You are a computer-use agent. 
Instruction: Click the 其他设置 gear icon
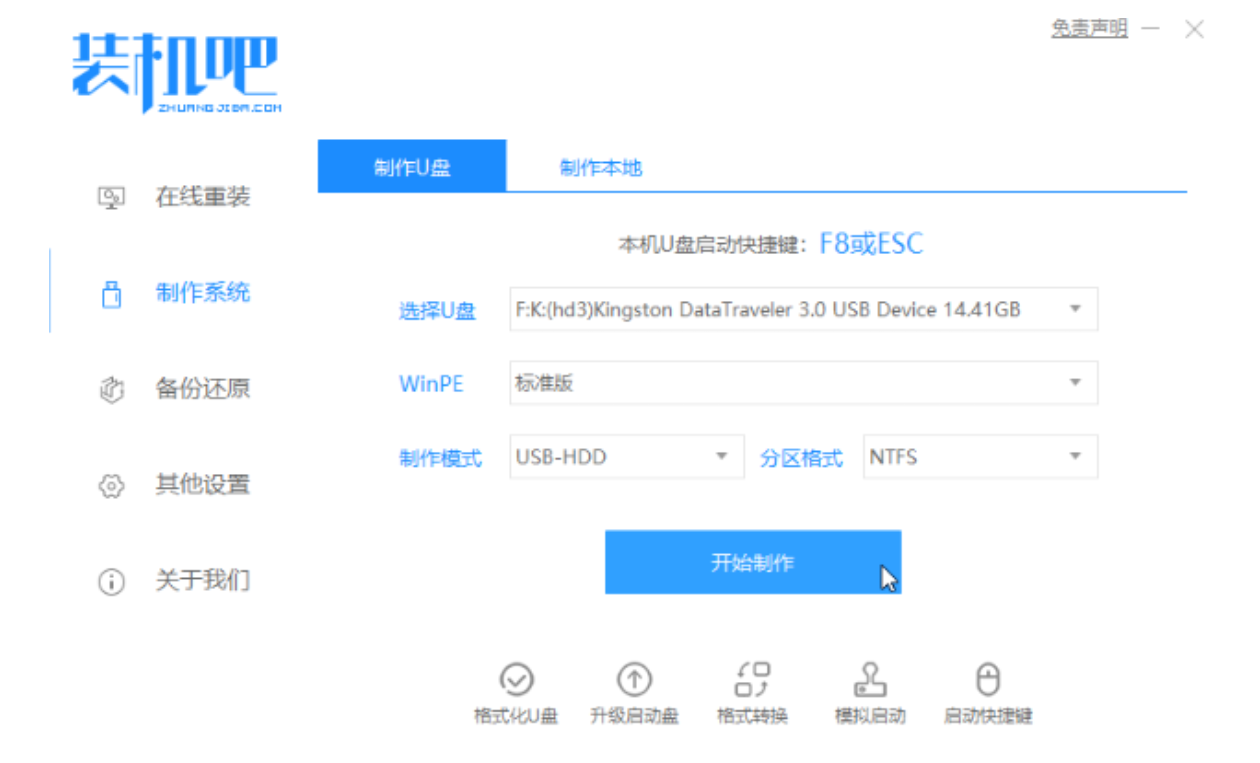(111, 486)
